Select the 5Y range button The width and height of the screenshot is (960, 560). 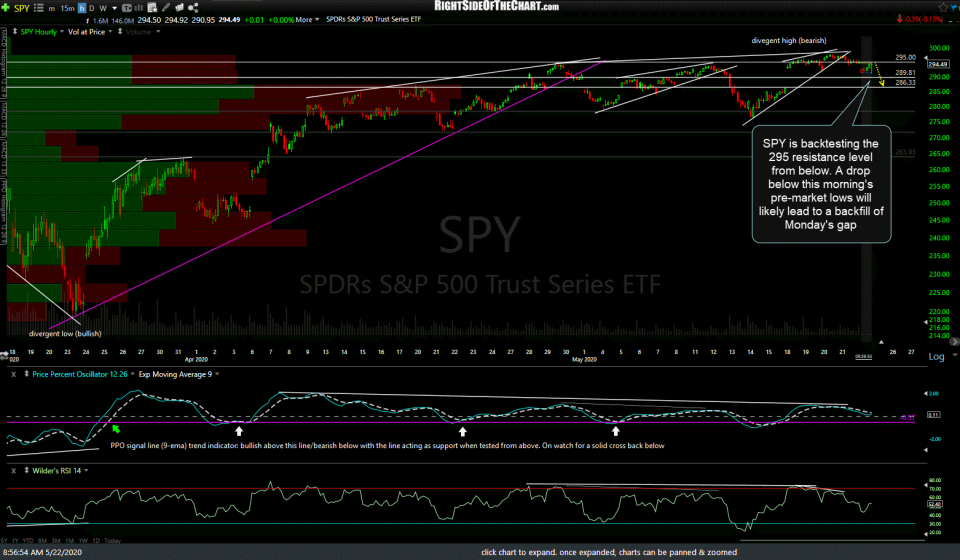pos(5,540)
